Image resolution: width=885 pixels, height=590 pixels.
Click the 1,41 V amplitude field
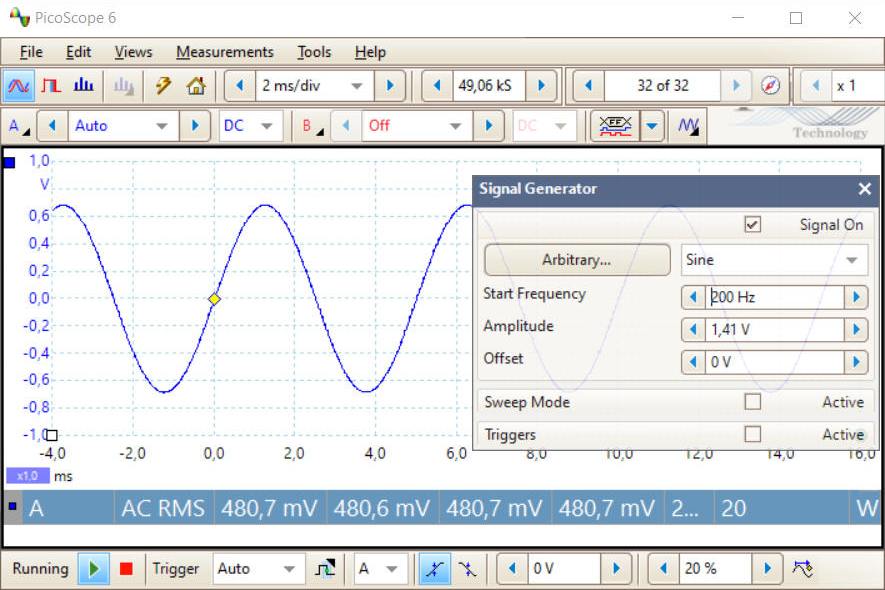pyautogui.click(x=774, y=330)
